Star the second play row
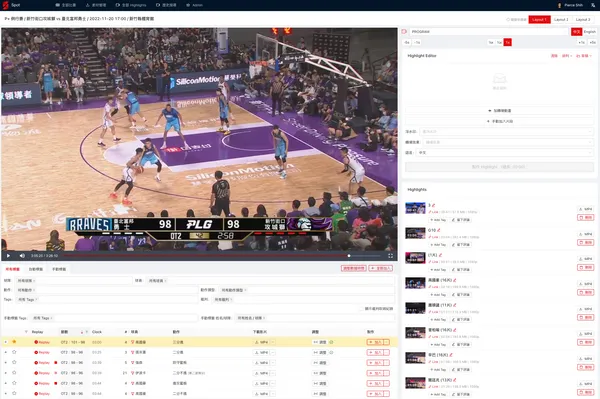Screen dimensions: 600x399 (x=14, y=352)
